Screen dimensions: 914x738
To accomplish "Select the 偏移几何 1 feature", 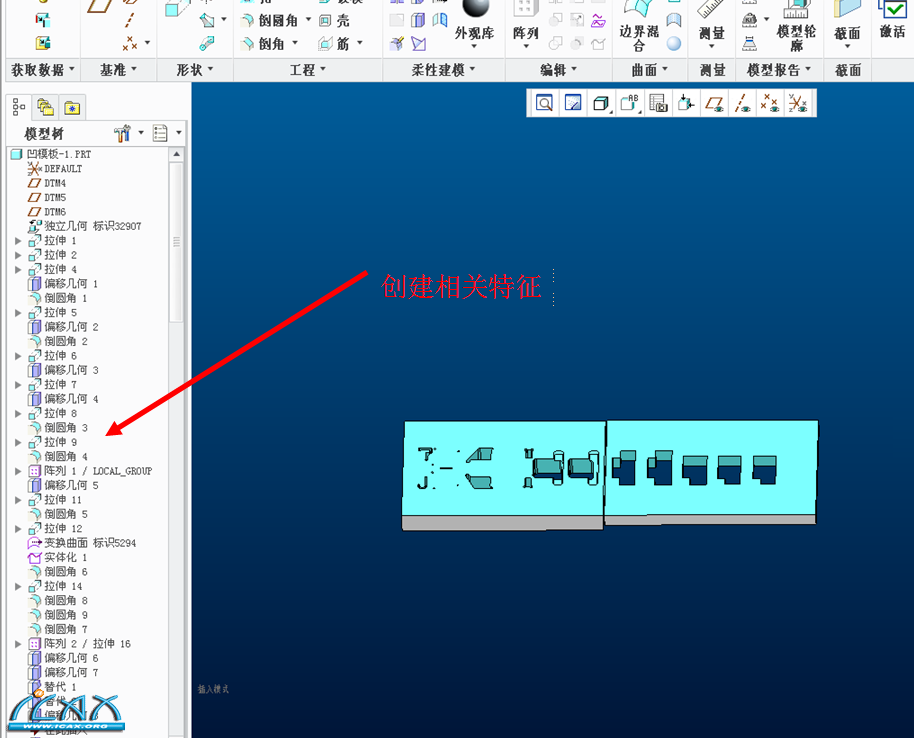I will point(64,284).
